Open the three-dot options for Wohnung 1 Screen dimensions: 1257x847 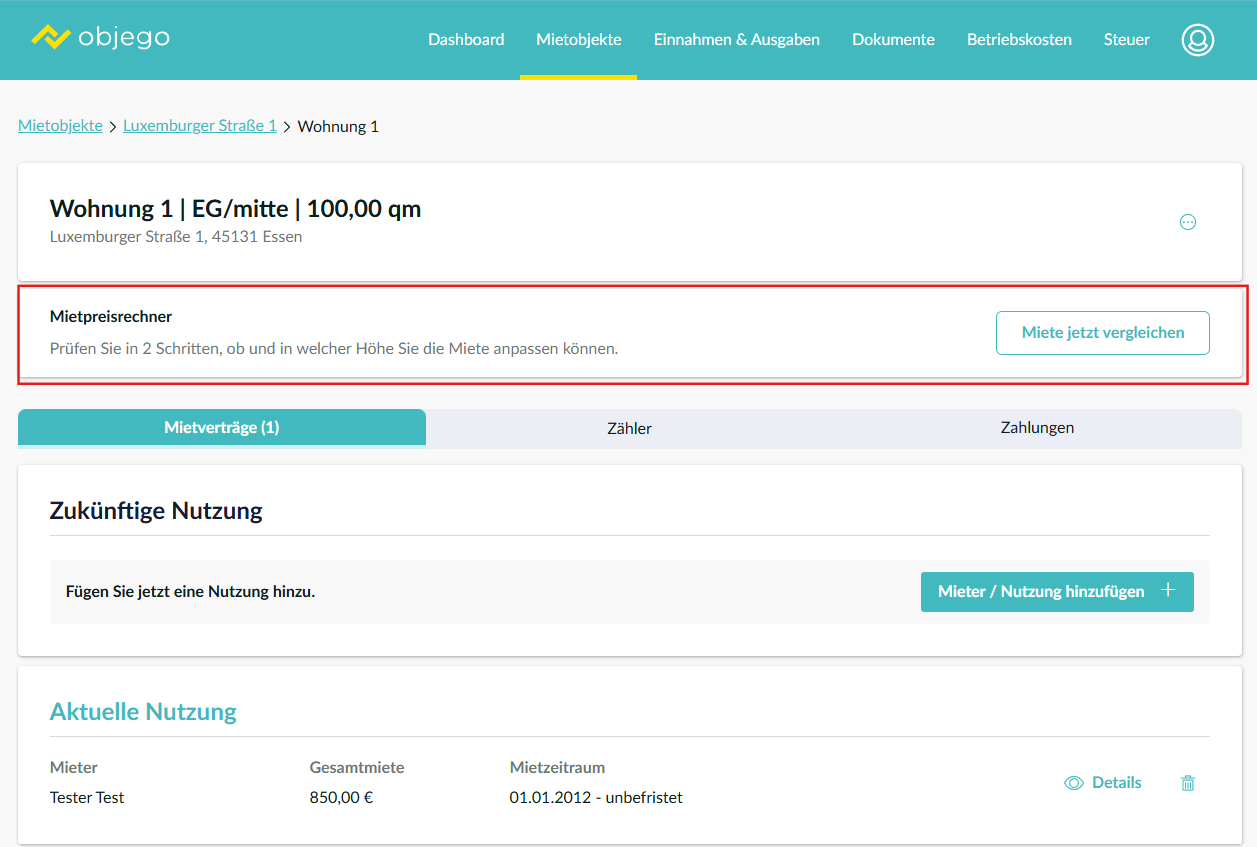pyautogui.click(x=1187, y=222)
